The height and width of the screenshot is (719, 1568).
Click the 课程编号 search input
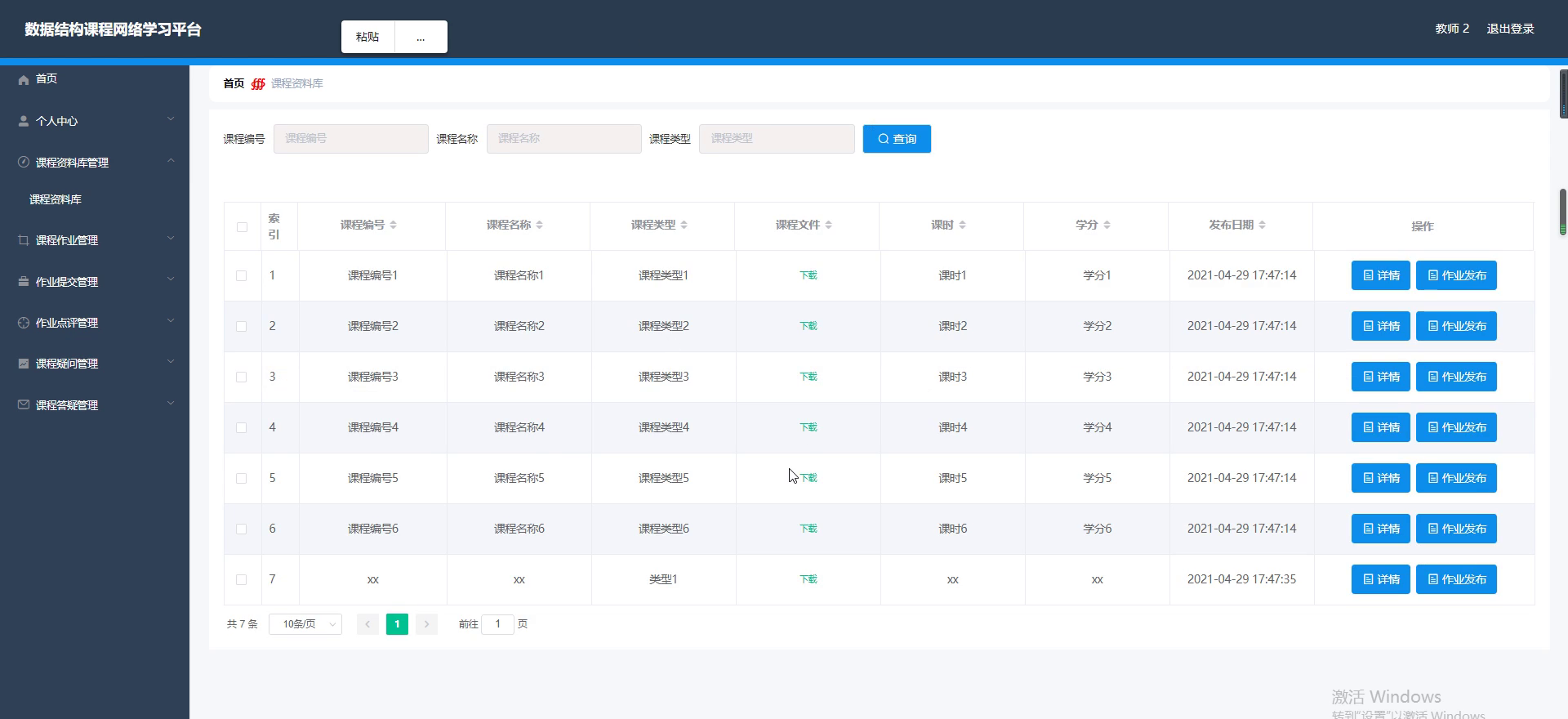point(351,139)
